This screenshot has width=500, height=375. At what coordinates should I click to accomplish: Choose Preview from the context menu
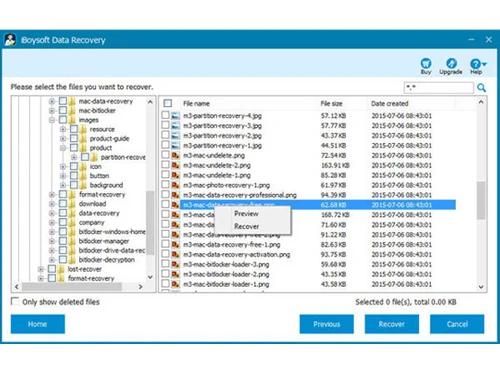click(246, 214)
